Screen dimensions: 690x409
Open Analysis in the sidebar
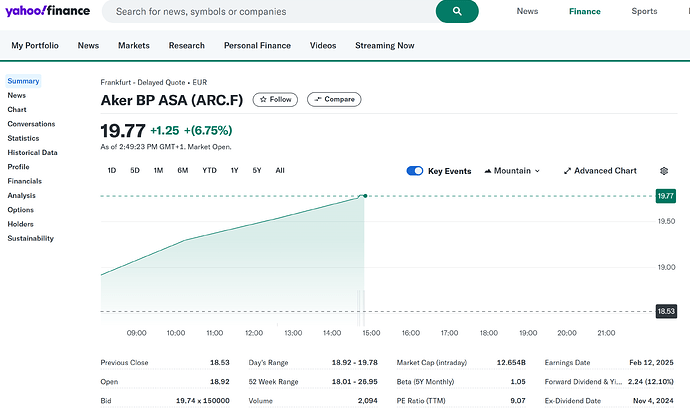tap(22, 195)
